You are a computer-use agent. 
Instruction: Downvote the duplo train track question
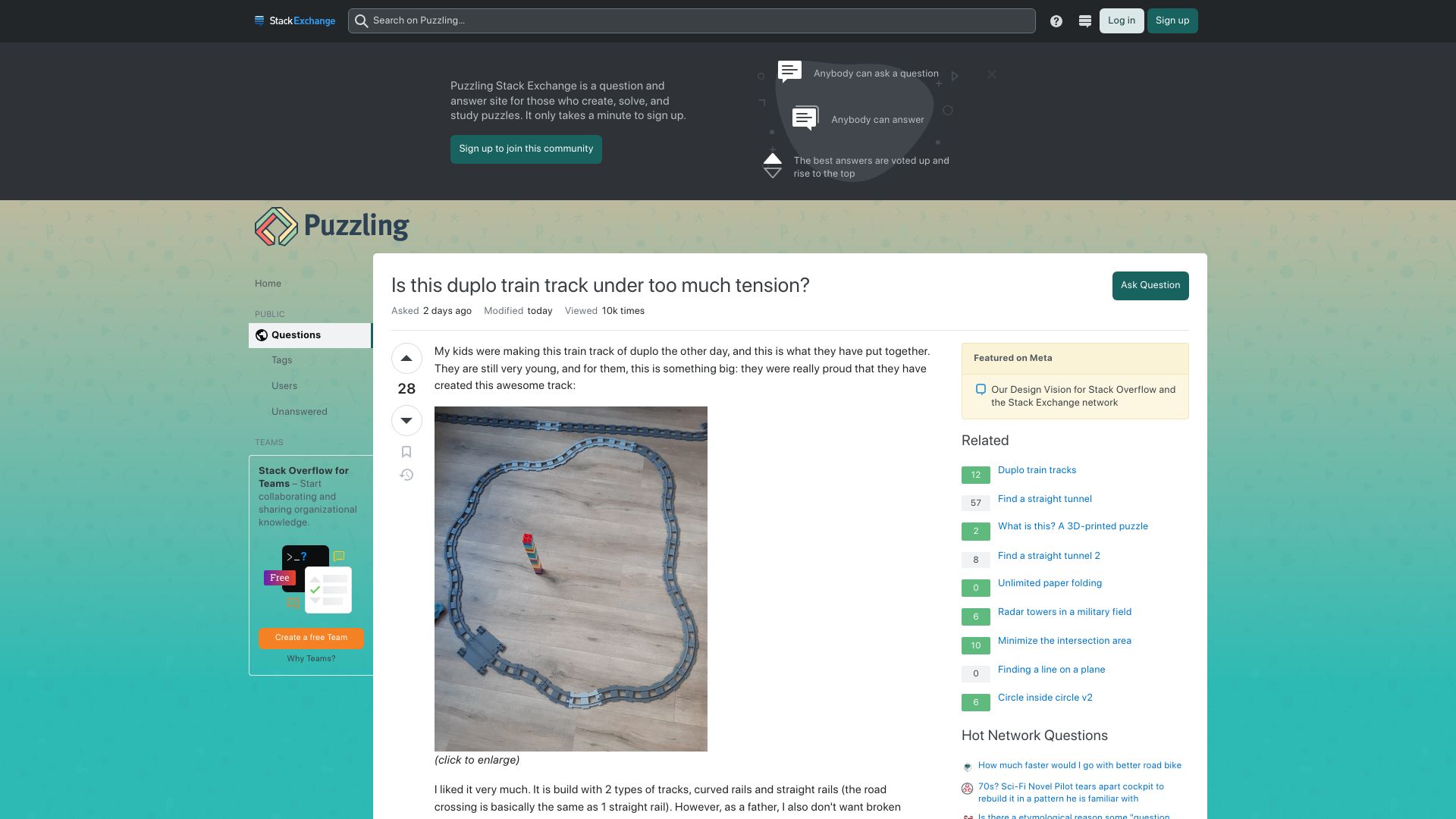tap(406, 421)
